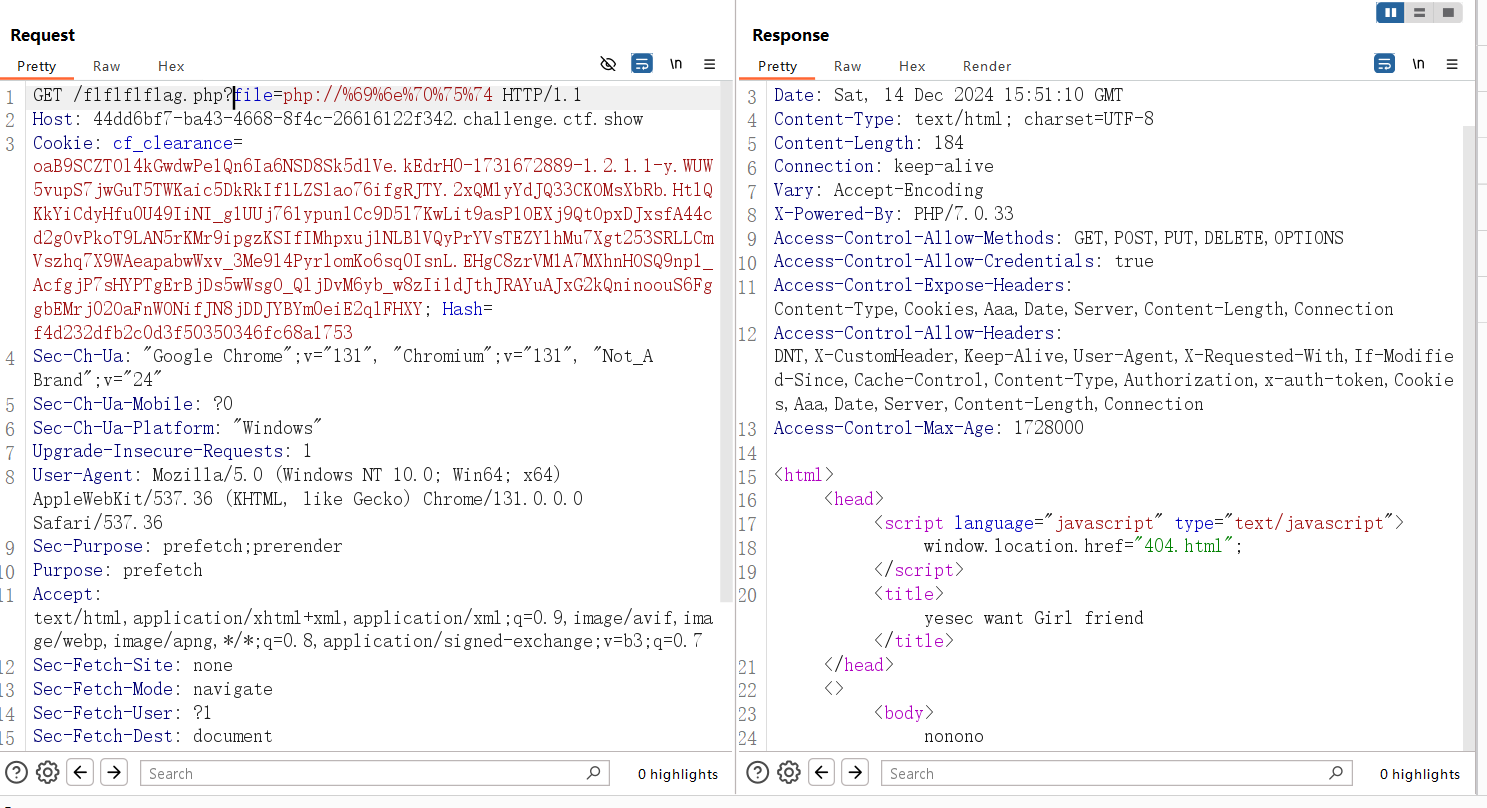This screenshot has width=1487, height=808.
Task: Open search settings gear under Request
Action: coord(47,772)
